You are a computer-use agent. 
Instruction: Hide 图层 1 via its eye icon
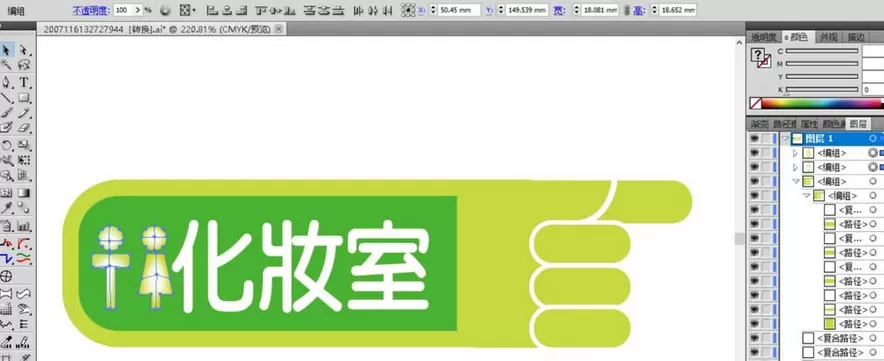[754, 138]
